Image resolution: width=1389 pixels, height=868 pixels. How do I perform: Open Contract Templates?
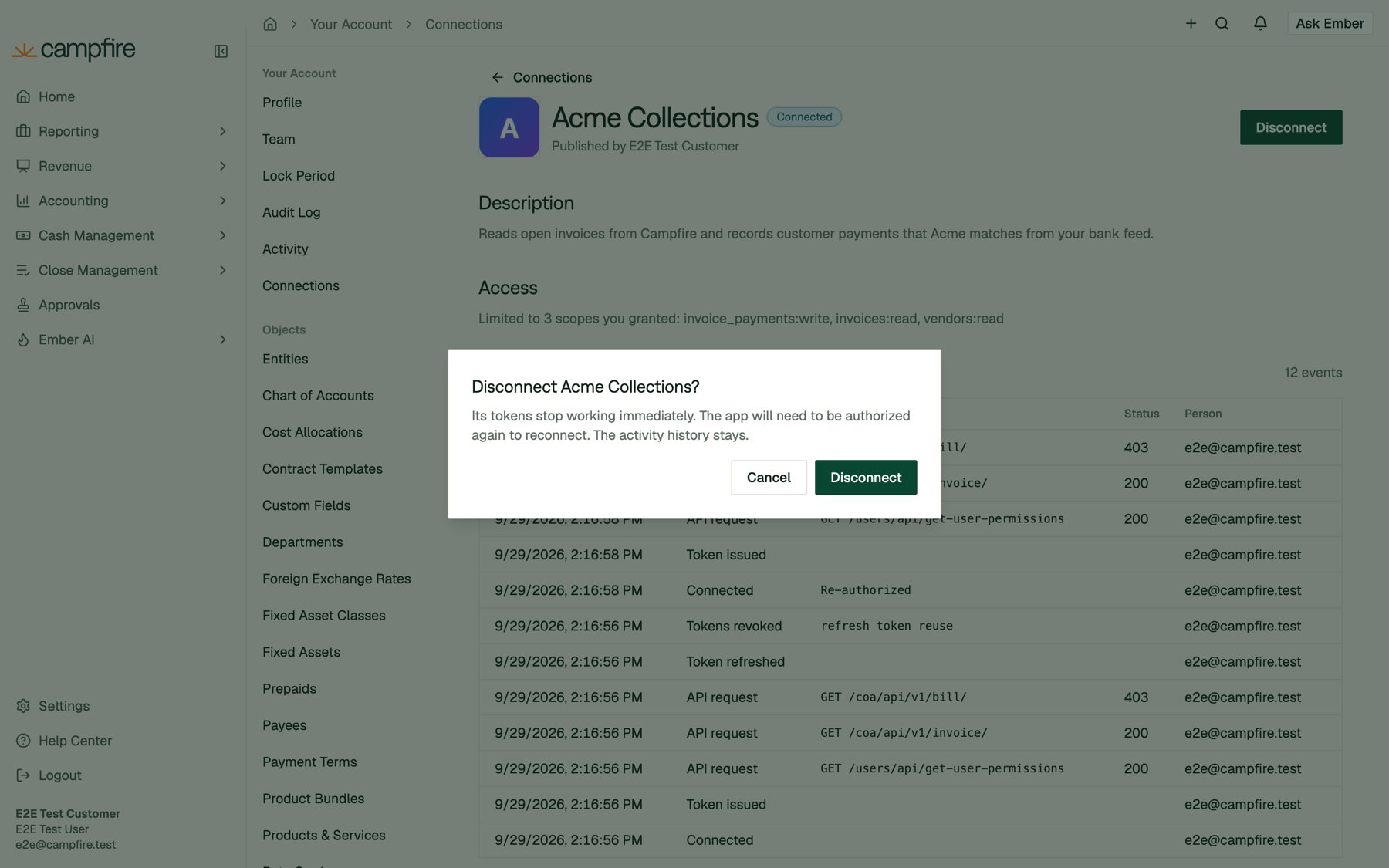tap(323, 469)
